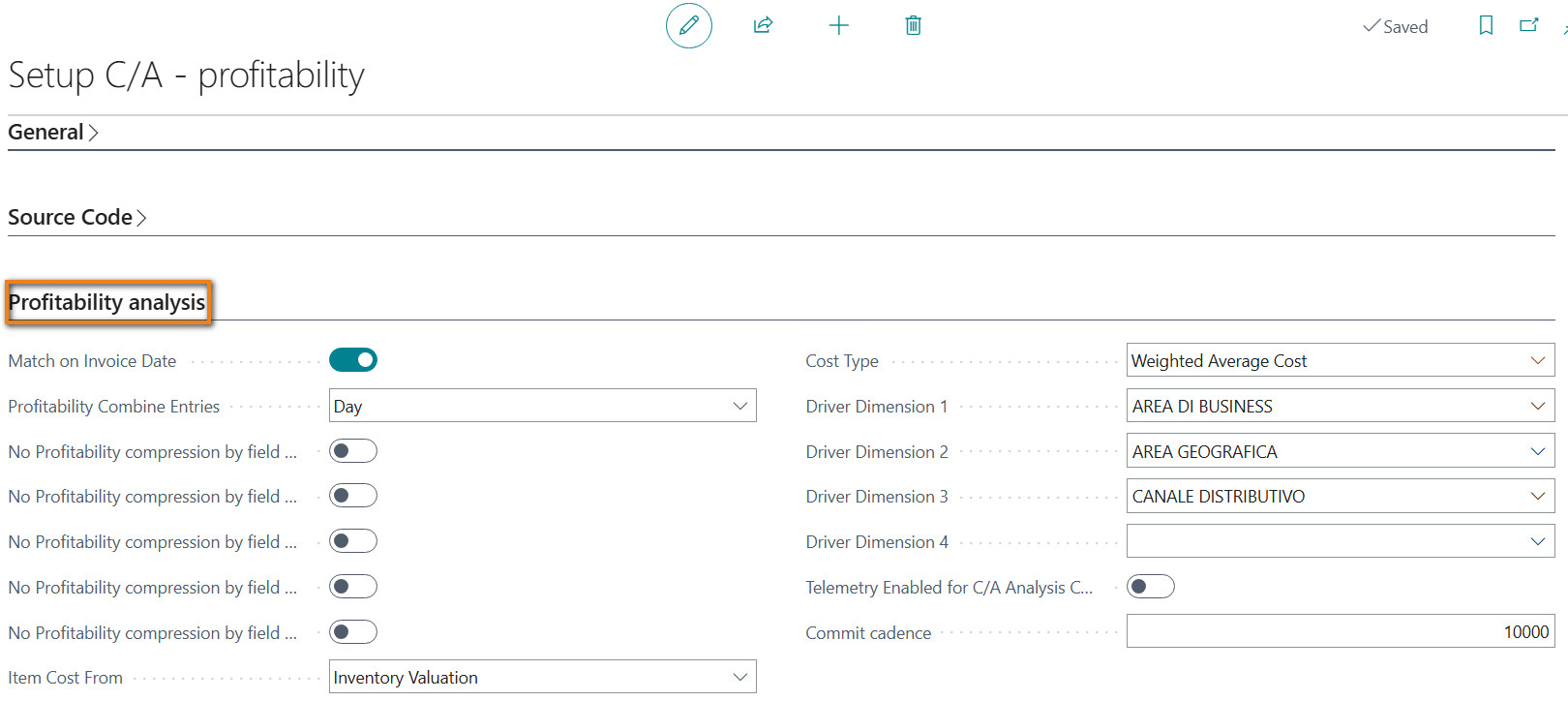Open the share icon in the toolbar
This screenshot has width=1568, height=701.
tap(763, 25)
